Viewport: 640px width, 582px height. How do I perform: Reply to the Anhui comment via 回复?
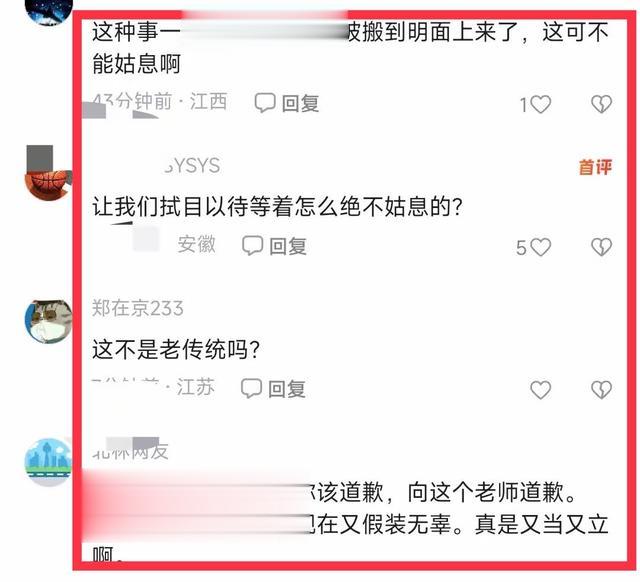(288, 246)
